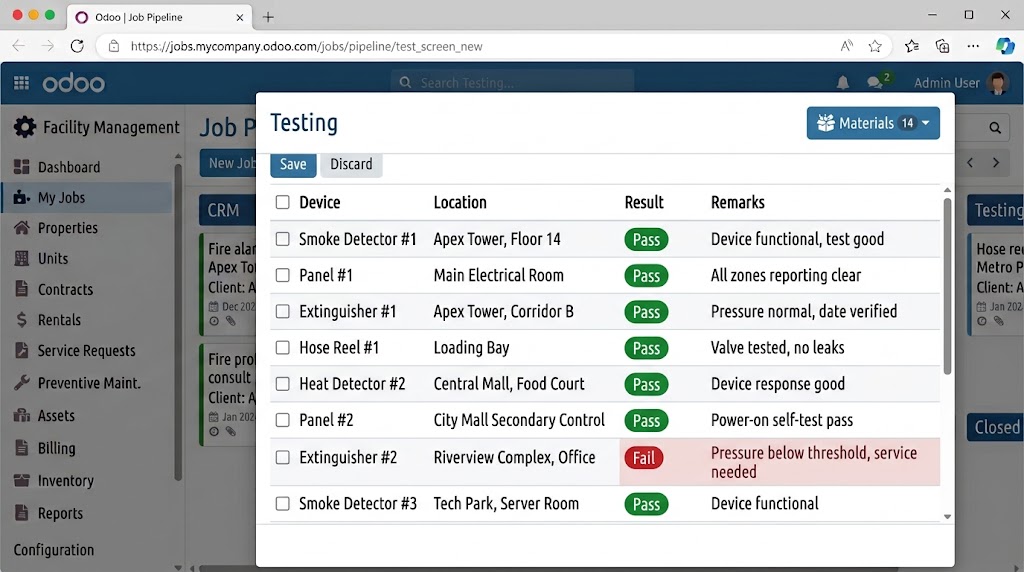Click the CRM stage header

[x=227, y=210]
